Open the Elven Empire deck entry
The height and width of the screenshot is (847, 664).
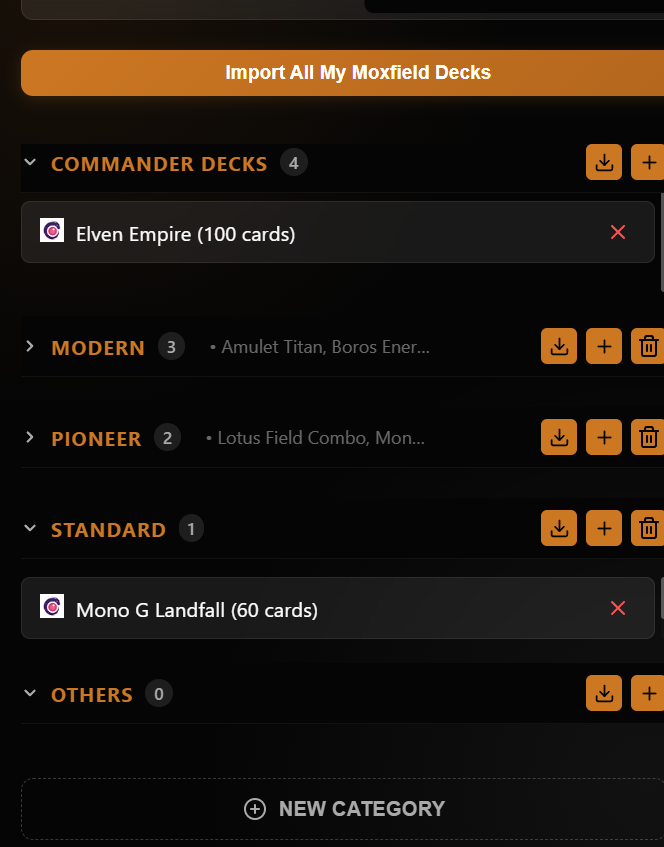[x=186, y=234]
